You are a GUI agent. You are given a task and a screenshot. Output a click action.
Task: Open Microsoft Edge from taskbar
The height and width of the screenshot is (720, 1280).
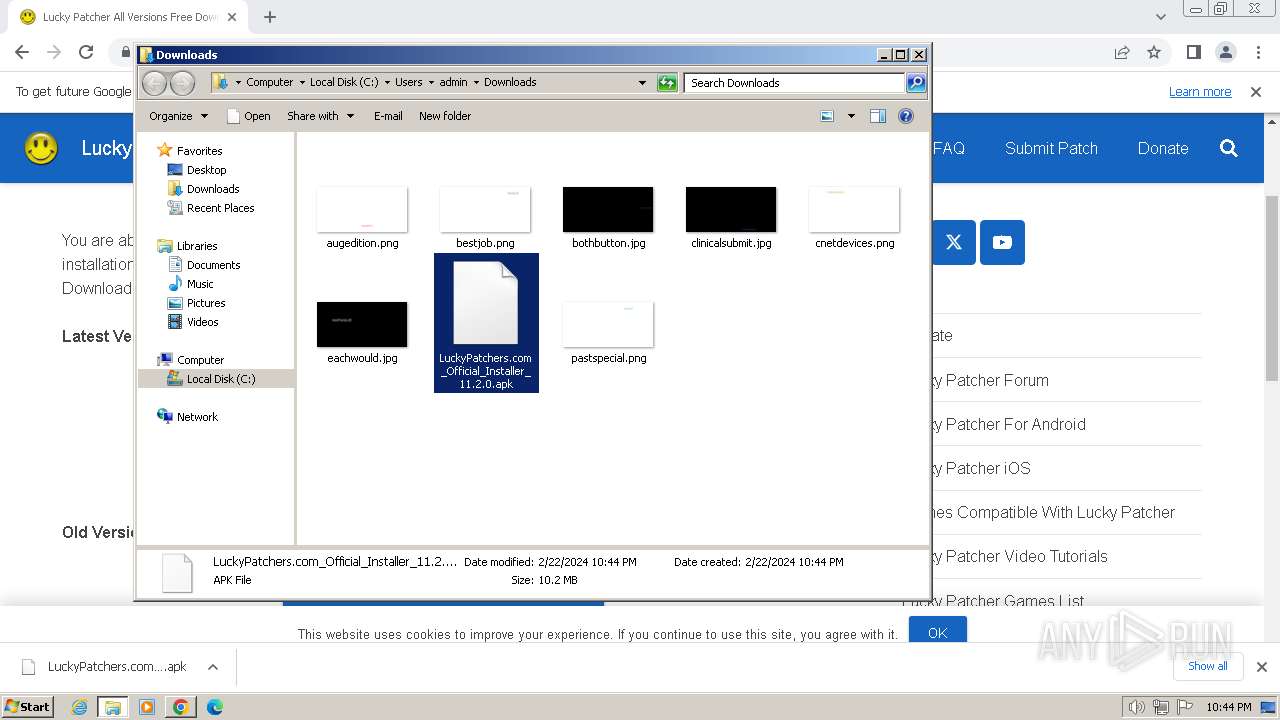[214, 707]
